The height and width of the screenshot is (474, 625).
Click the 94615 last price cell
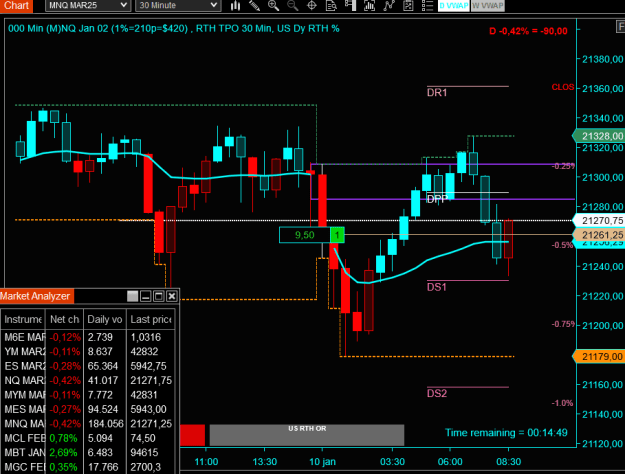coord(151,452)
